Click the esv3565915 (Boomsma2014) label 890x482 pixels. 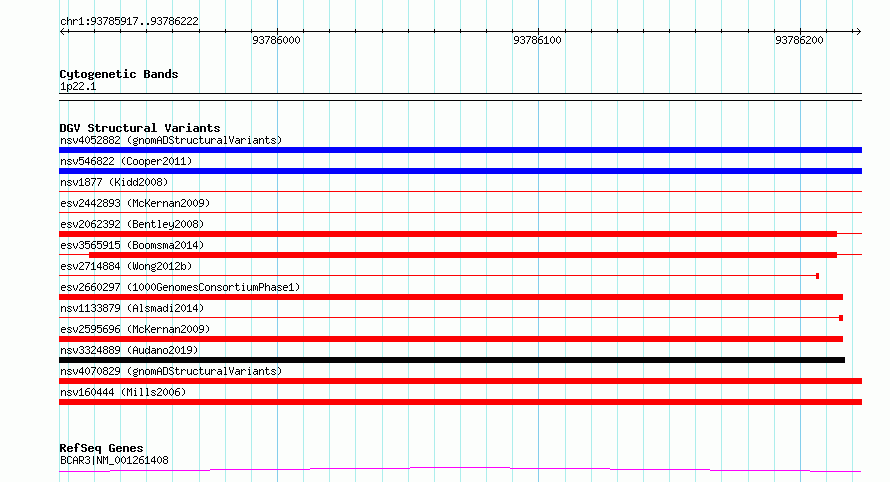132,245
